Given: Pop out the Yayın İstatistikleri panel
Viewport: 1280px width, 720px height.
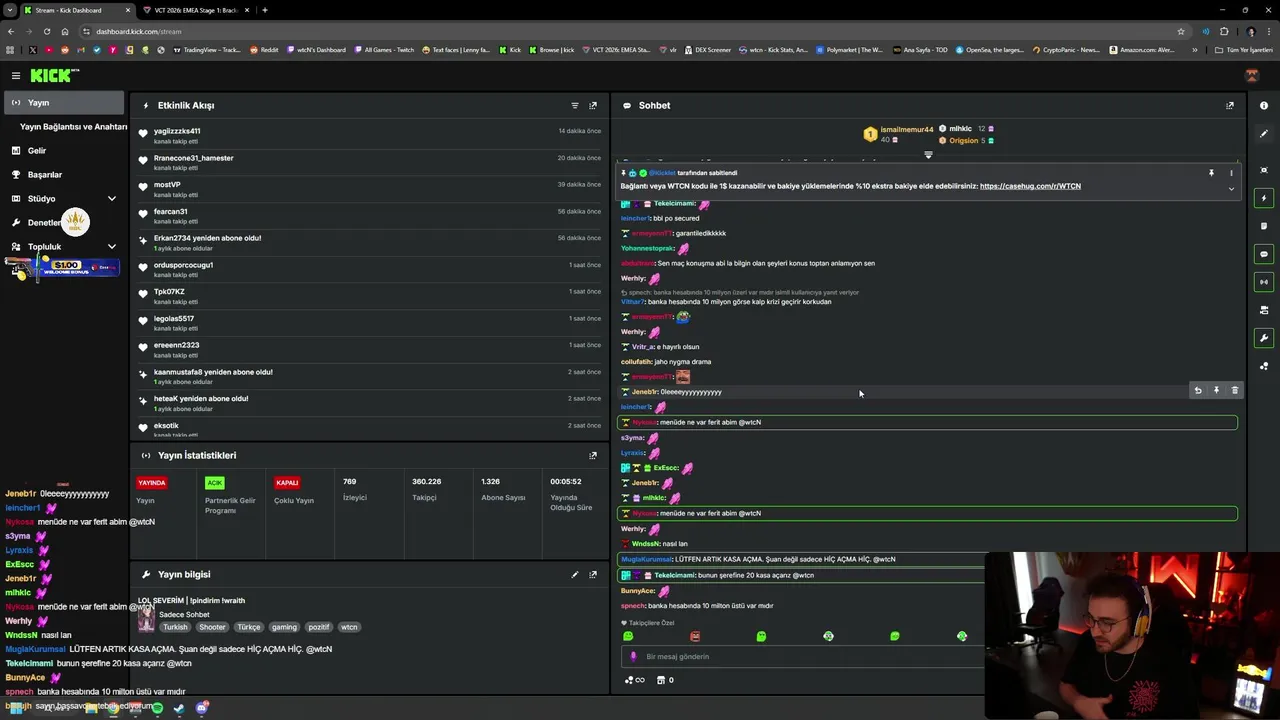Looking at the screenshot, I should (593, 455).
